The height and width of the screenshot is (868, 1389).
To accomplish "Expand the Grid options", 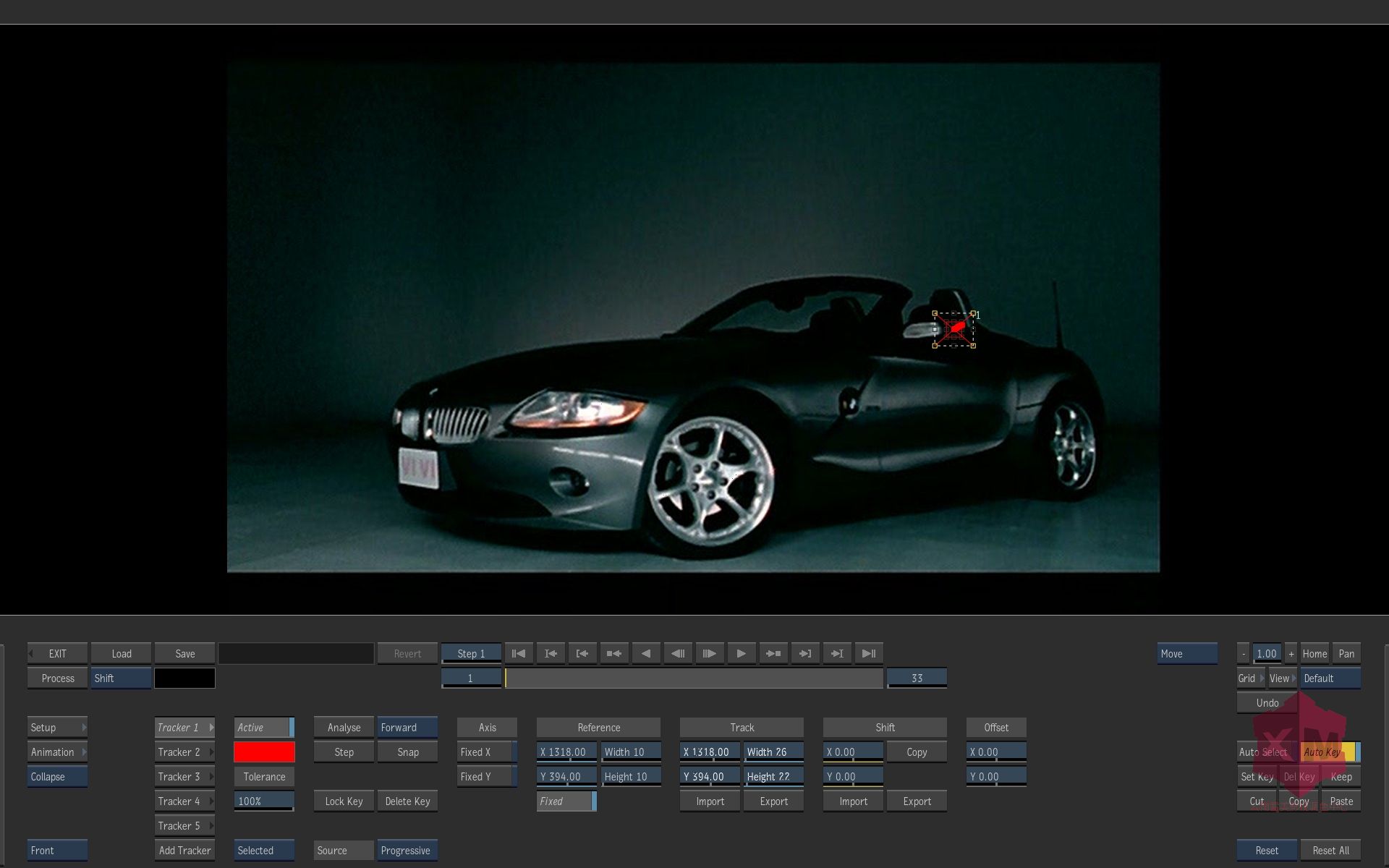I will pyautogui.click(x=1251, y=678).
